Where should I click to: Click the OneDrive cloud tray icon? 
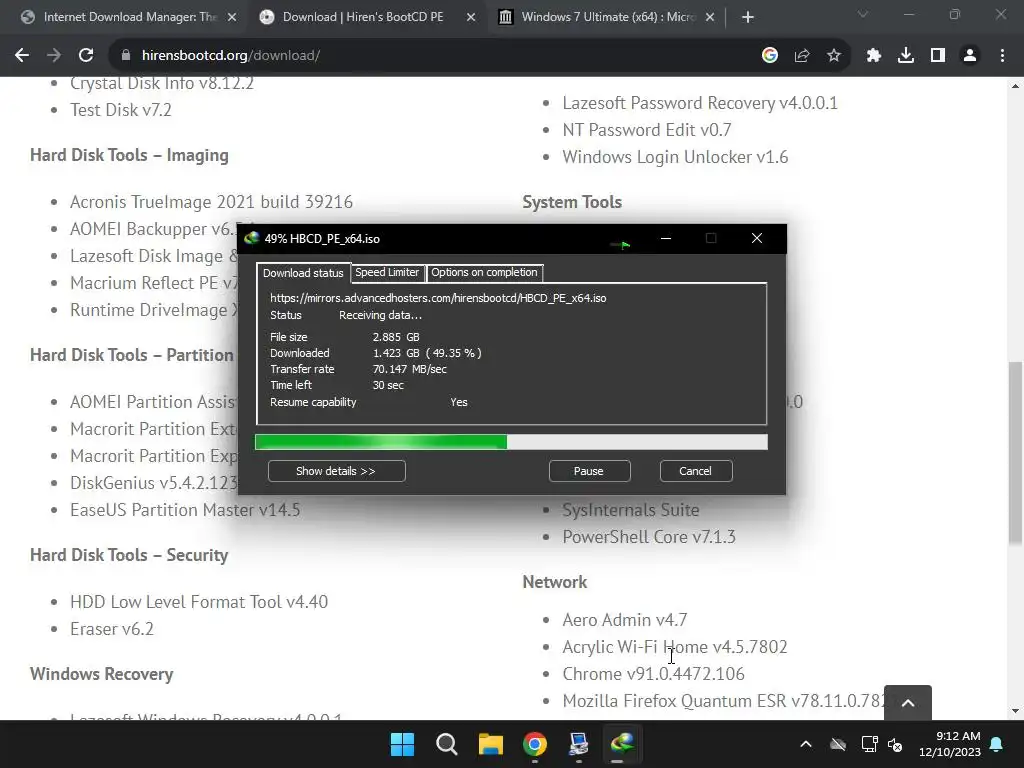pos(838,744)
